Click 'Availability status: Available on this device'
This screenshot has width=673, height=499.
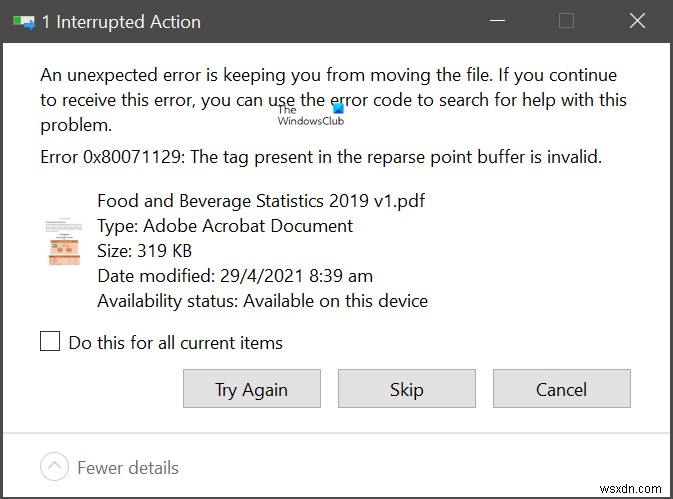pyautogui.click(x=262, y=300)
